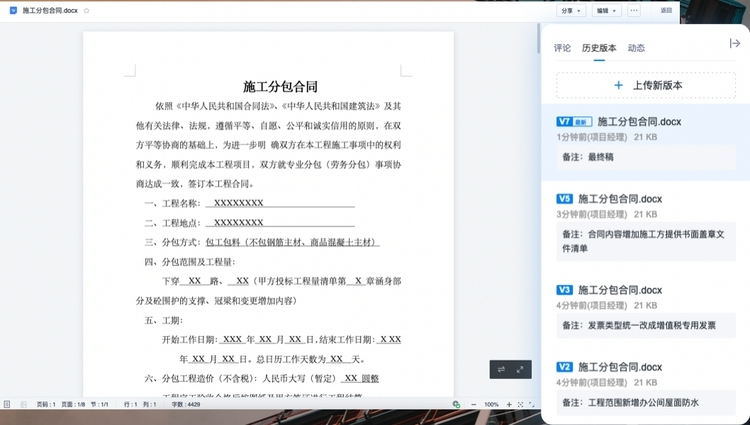Click the fullscreen expand icon on the document

click(521, 369)
